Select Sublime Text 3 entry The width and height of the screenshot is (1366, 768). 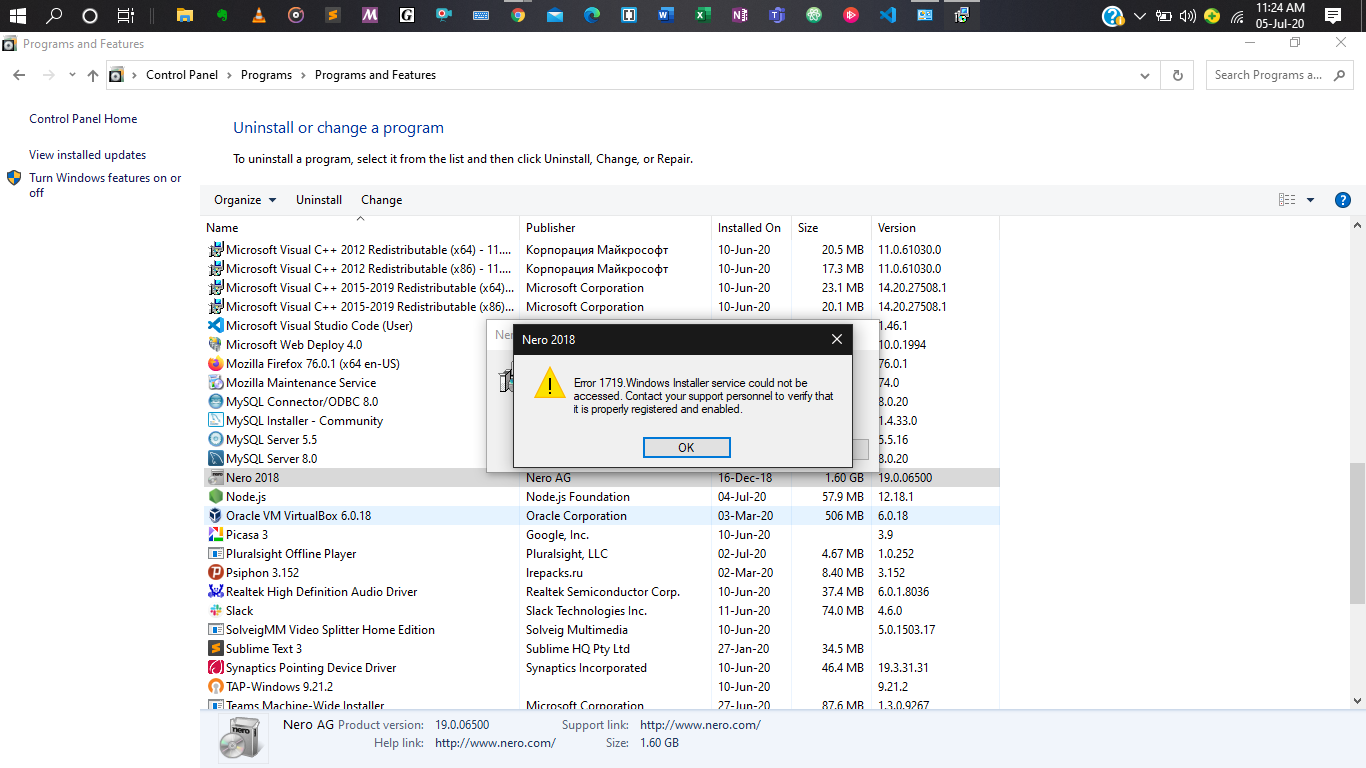[x=600, y=649]
